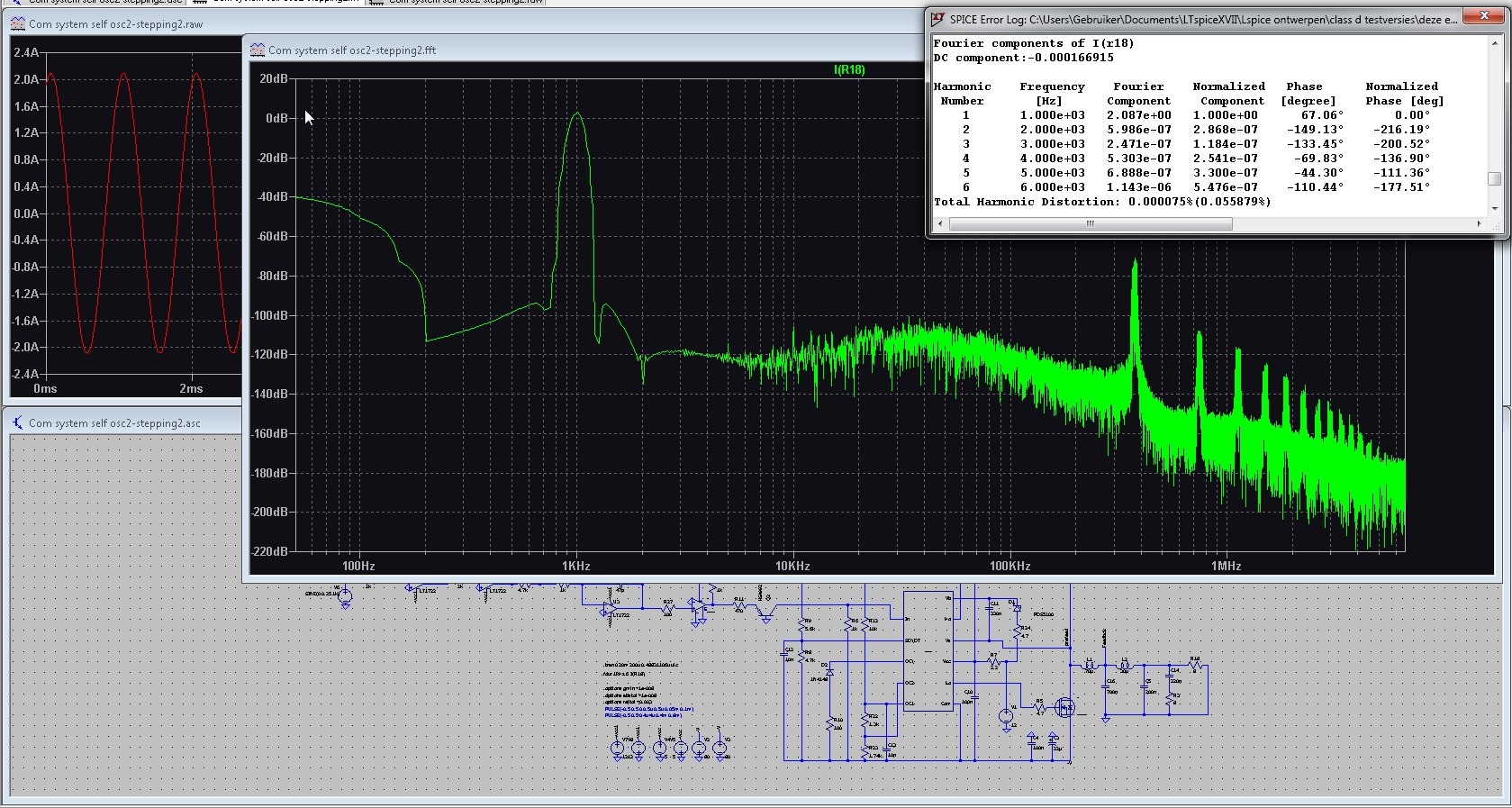Select the blue PULSE directive text in schematic
The height and width of the screenshot is (808, 1512).
click(x=648, y=713)
